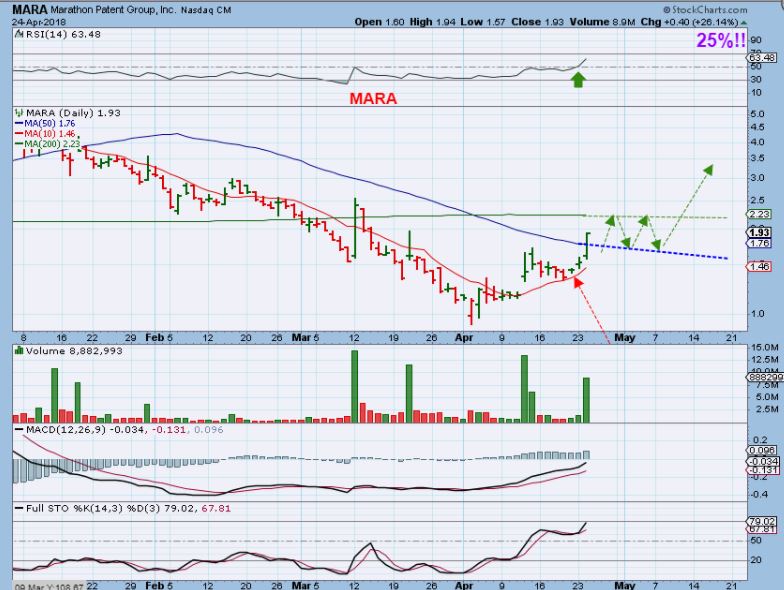Screen dimensions: 784x590
Task: Click the Open 1.60 value
Action: (x=379, y=22)
